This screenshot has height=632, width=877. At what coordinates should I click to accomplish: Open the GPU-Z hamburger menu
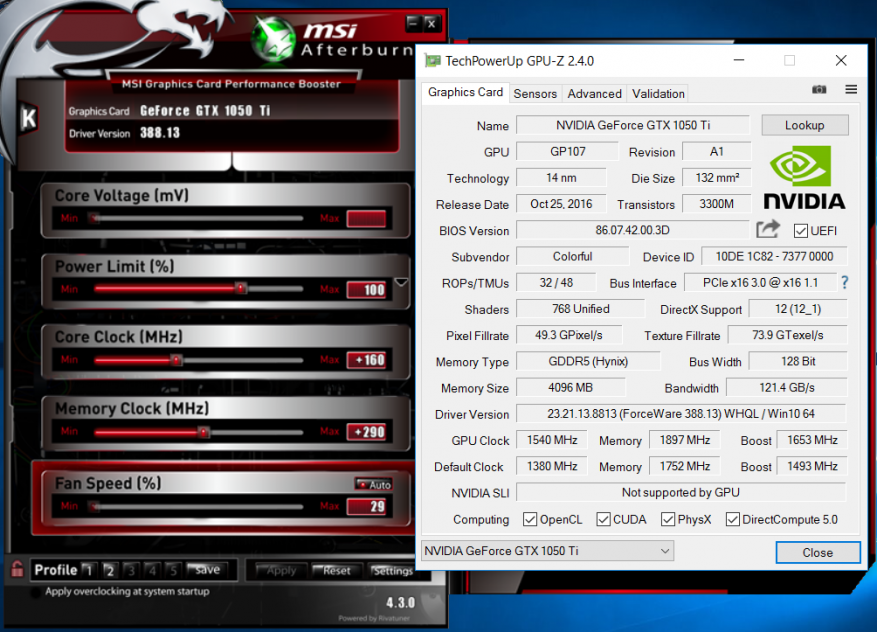coord(851,89)
